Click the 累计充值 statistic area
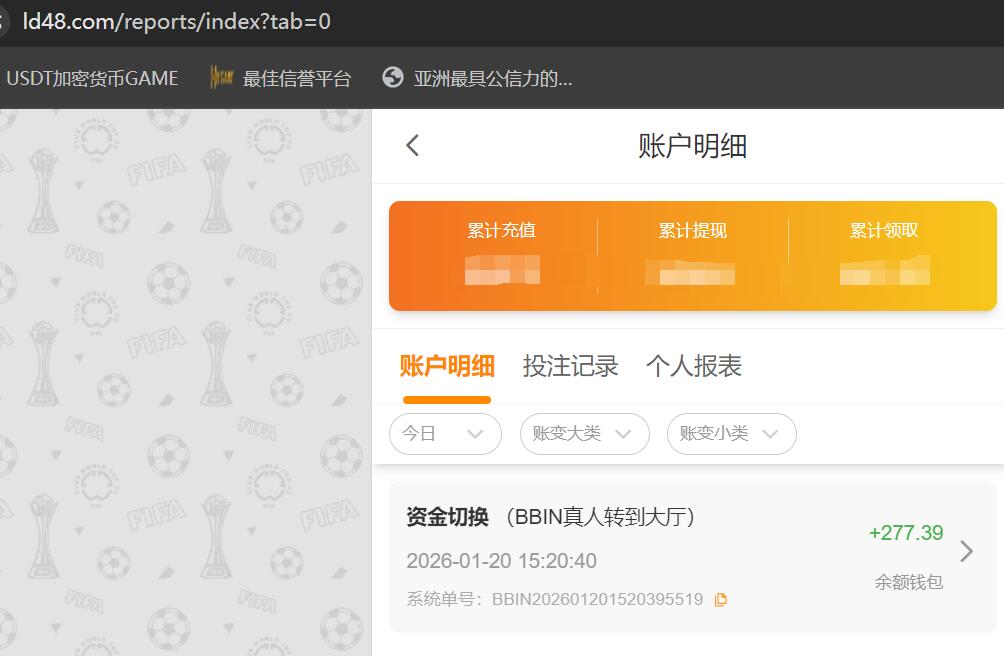 coord(502,250)
